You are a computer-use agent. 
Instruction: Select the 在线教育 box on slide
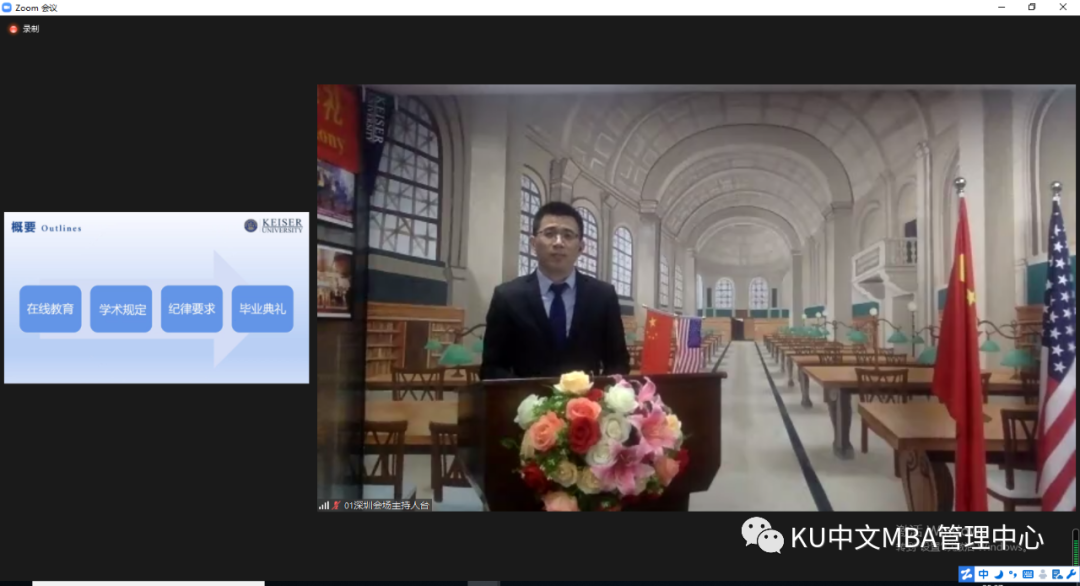point(50,309)
